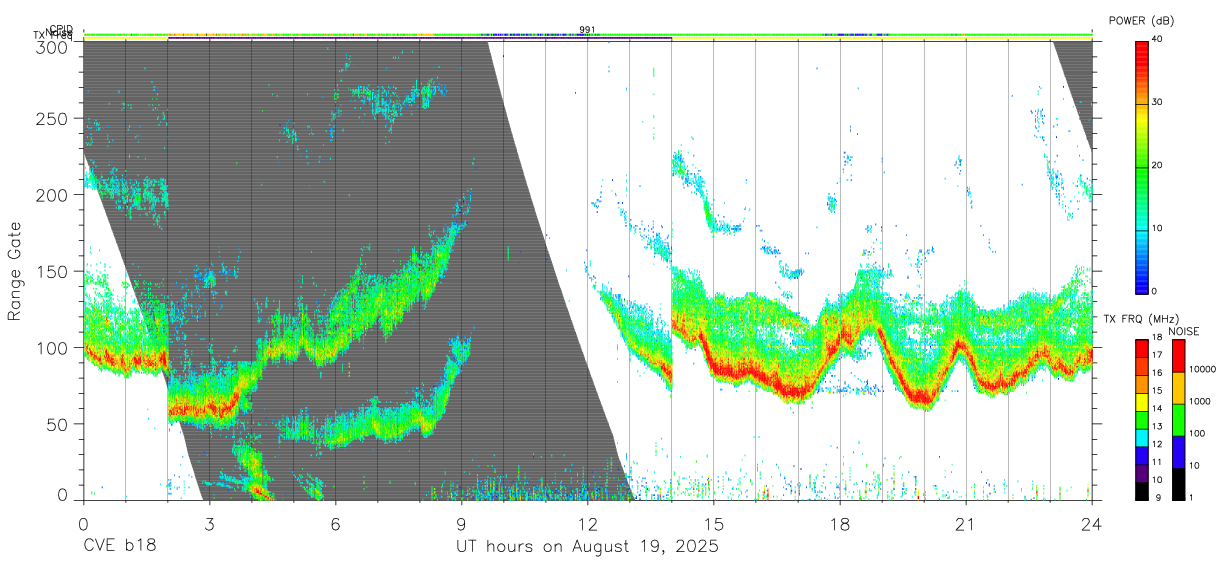Click the '300' y-axis tick label
The height and width of the screenshot is (567, 1228).
(50, 46)
